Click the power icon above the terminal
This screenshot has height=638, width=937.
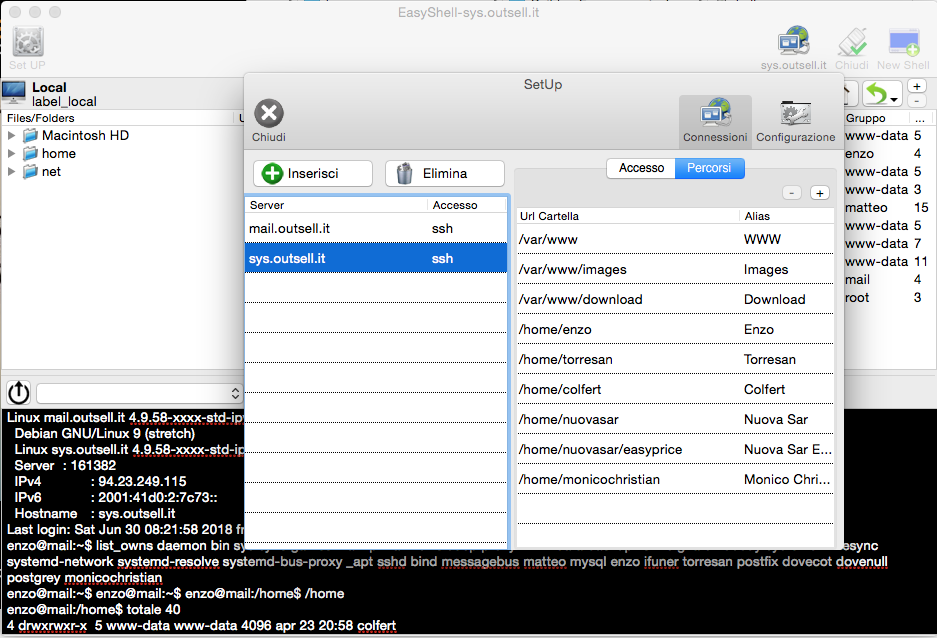point(19,392)
